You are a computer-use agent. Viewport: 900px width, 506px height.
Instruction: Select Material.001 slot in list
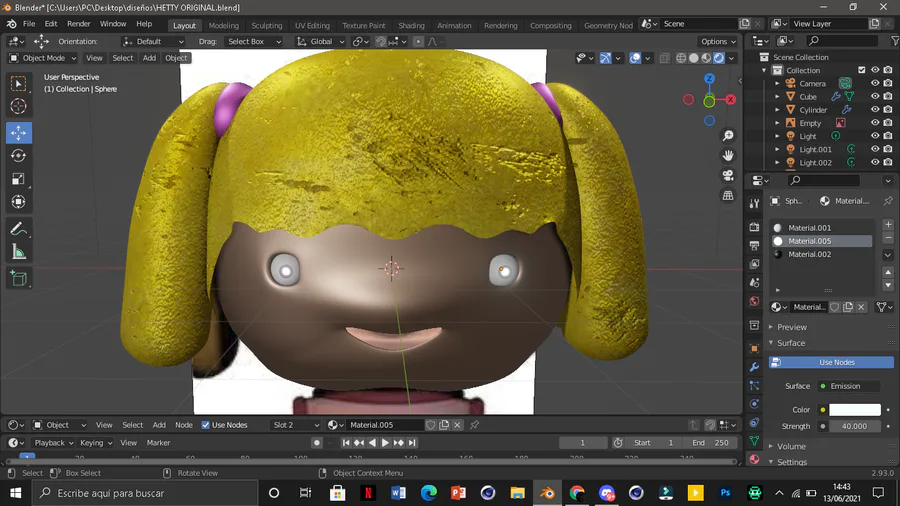(821, 228)
